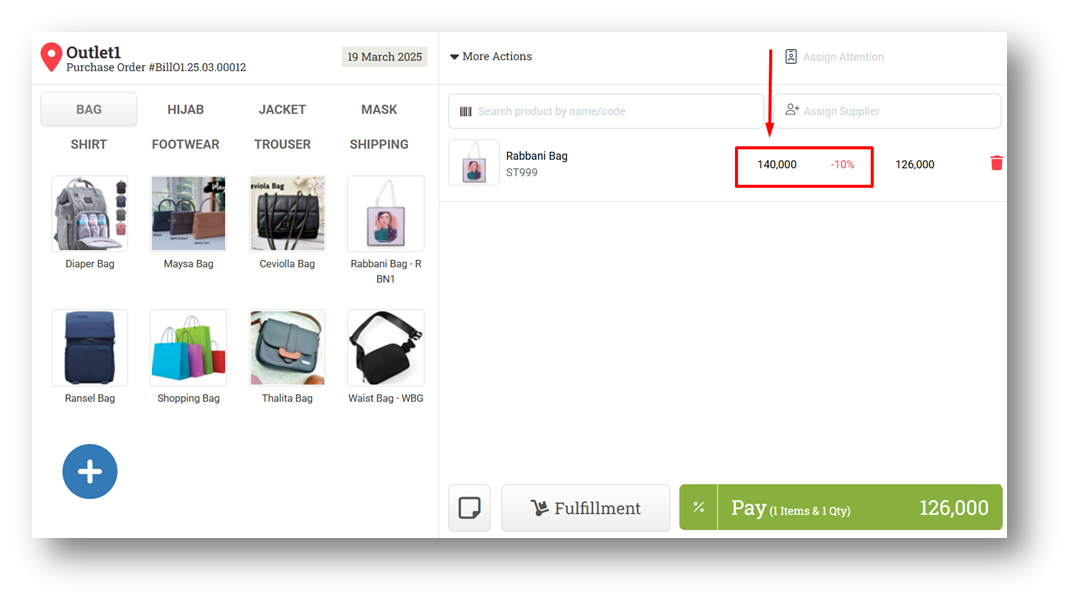Click the blue plus add product button

tap(90, 472)
